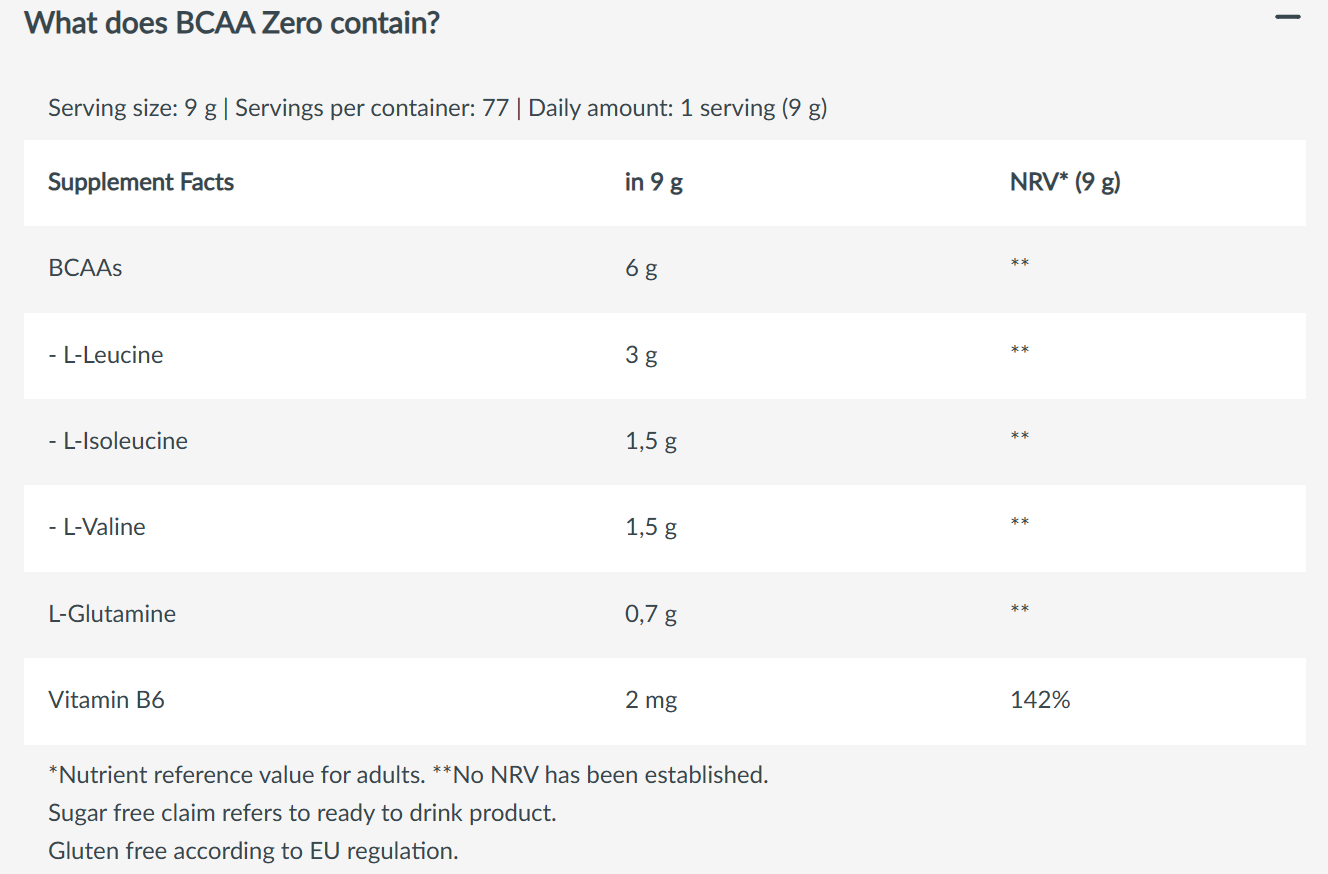The height and width of the screenshot is (874, 1328).
Task: Click the "in 9 g" column header
Action: [654, 182]
